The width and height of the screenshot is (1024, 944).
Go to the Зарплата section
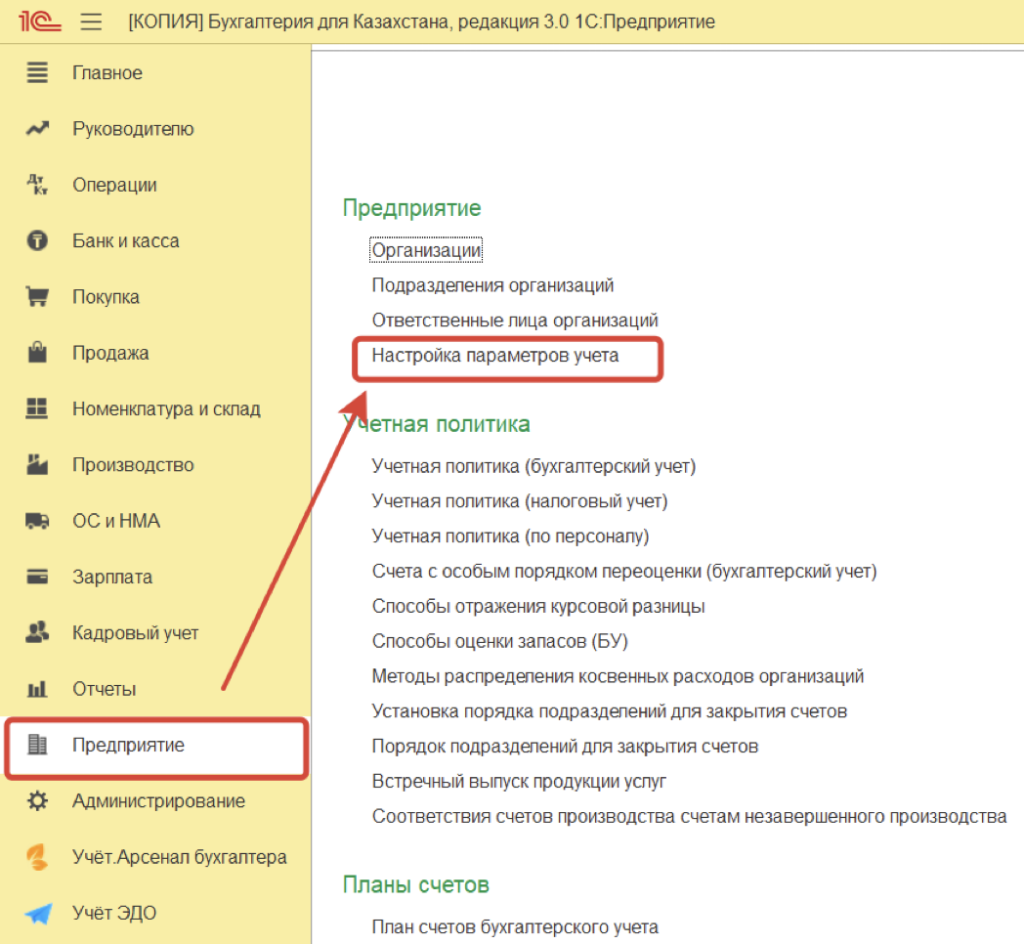(x=112, y=577)
